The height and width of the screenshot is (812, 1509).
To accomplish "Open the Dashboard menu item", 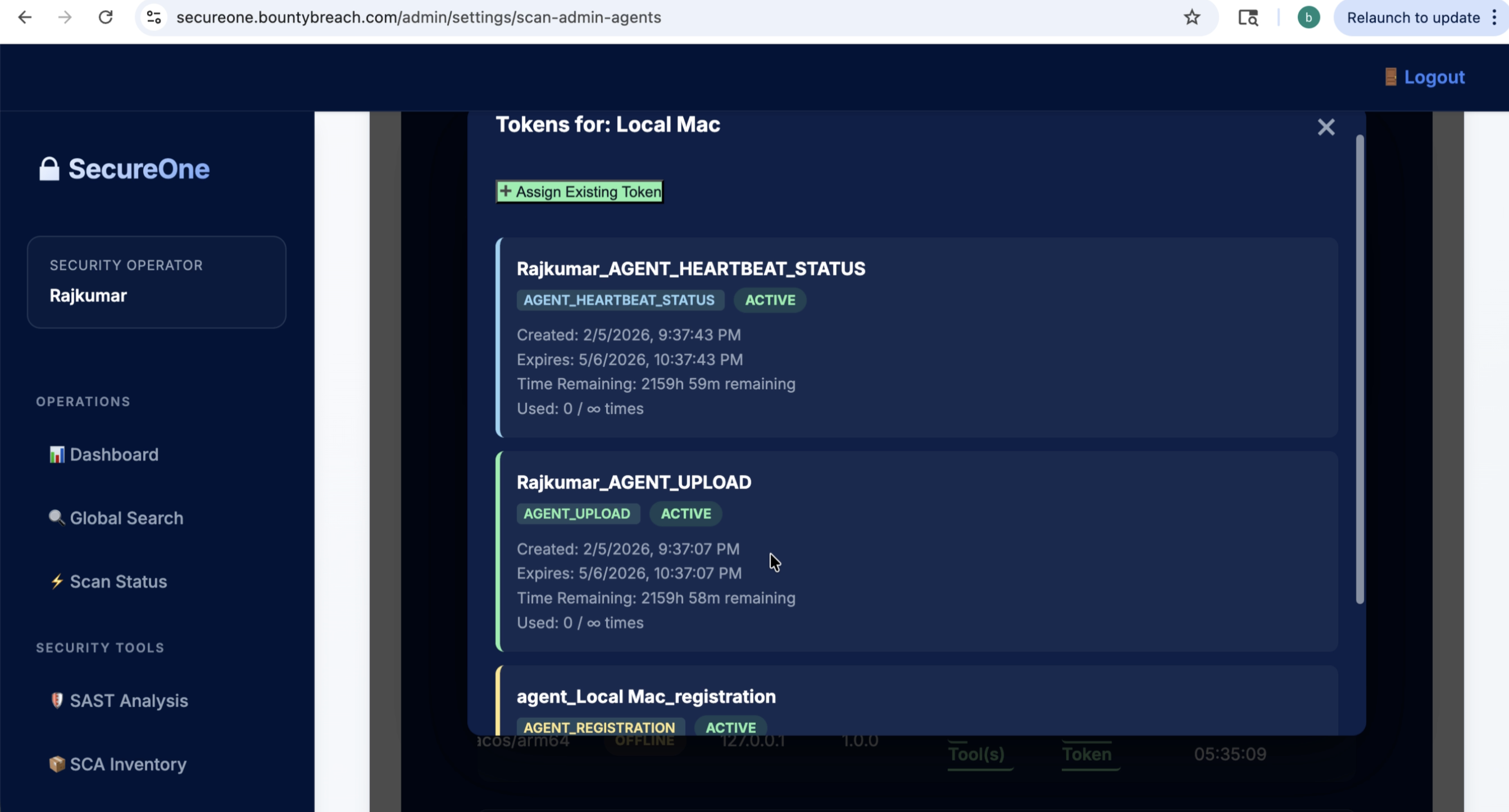I will click(114, 454).
